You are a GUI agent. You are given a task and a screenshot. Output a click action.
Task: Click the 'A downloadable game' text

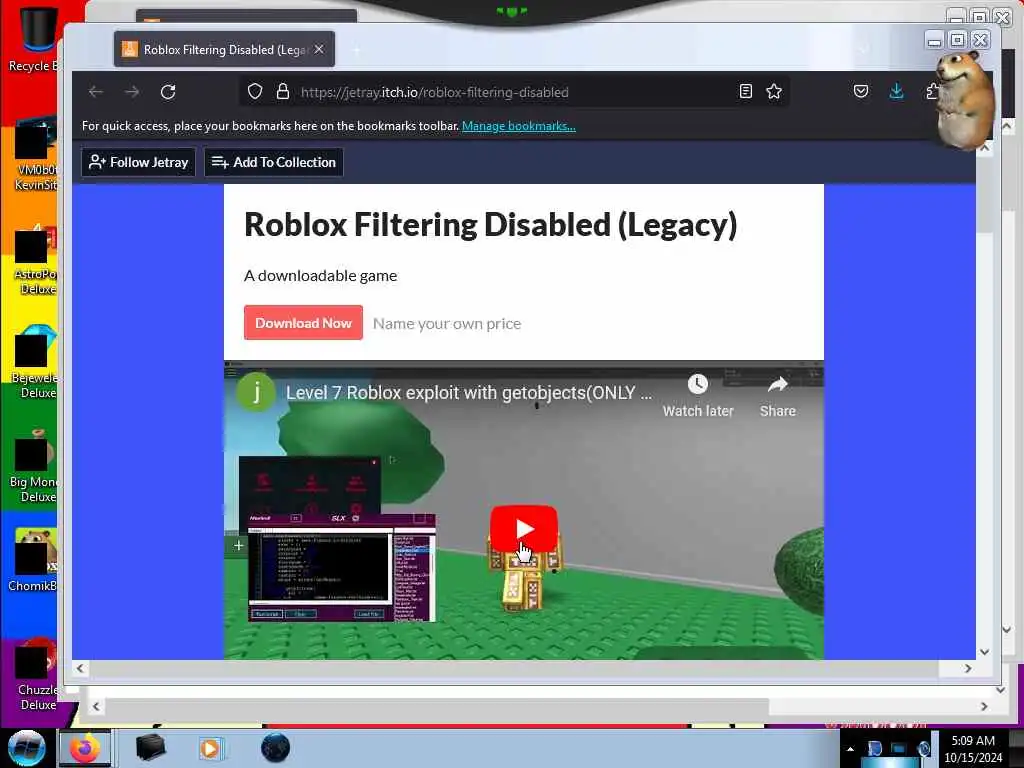(x=320, y=276)
